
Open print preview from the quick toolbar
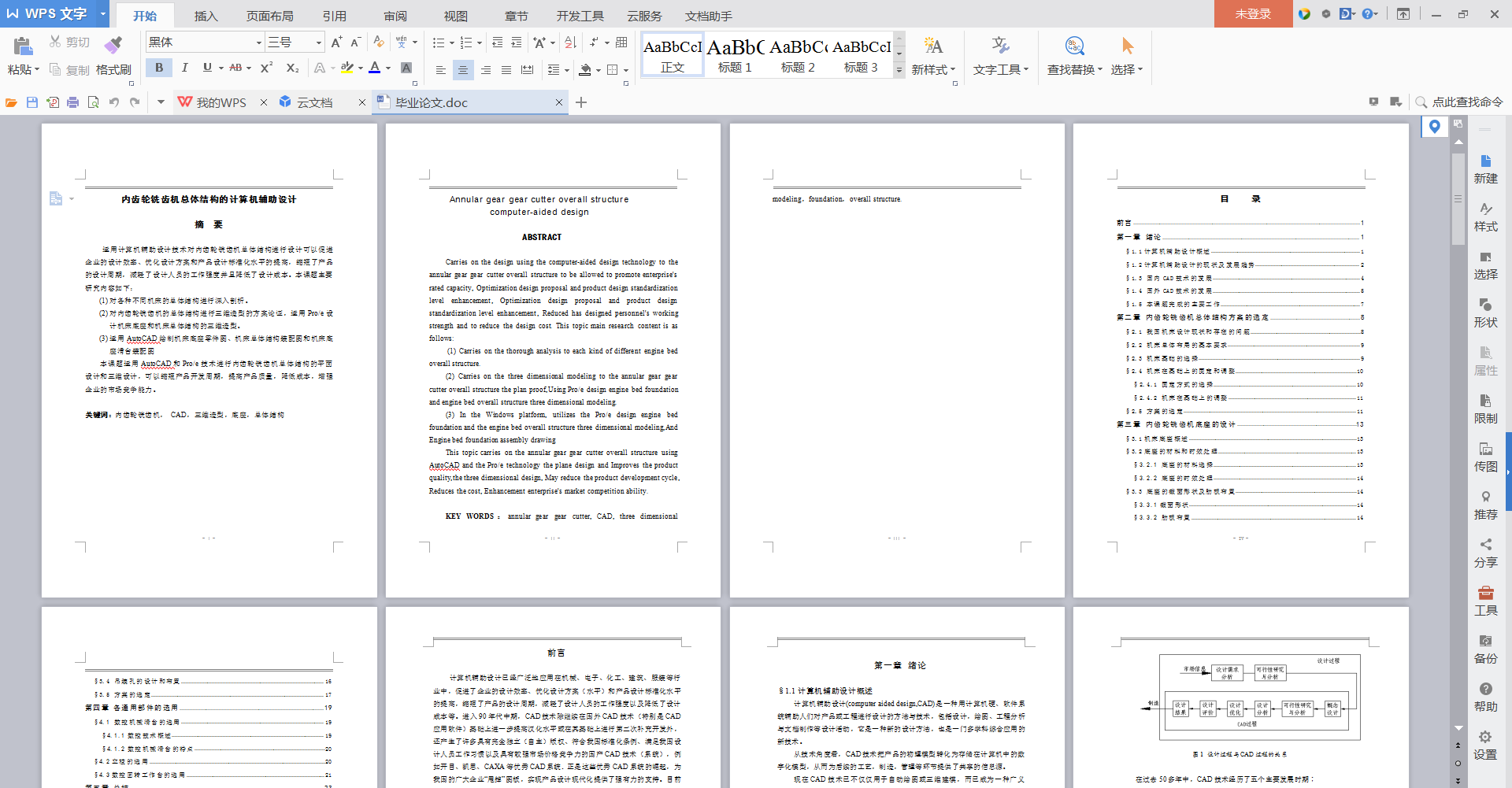(x=94, y=102)
